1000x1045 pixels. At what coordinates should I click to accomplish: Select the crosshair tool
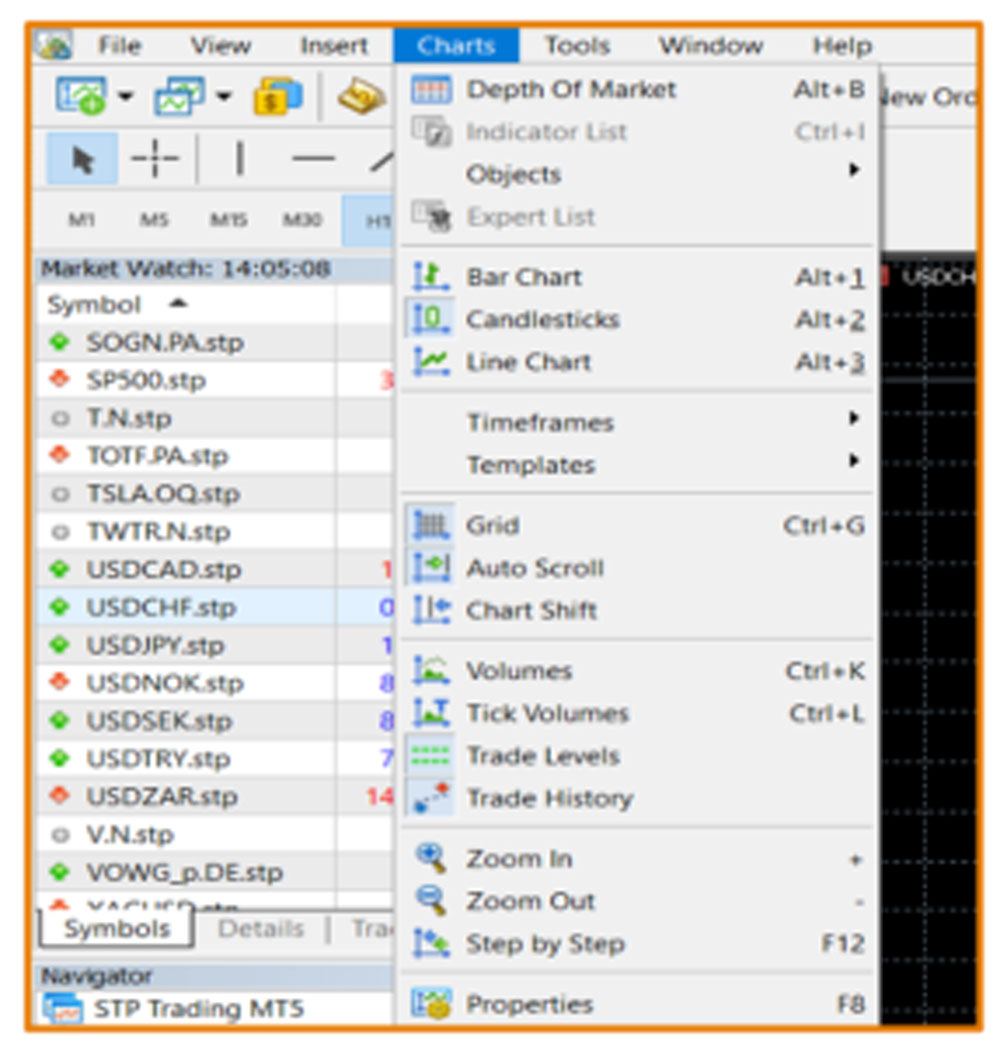click(x=155, y=159)
